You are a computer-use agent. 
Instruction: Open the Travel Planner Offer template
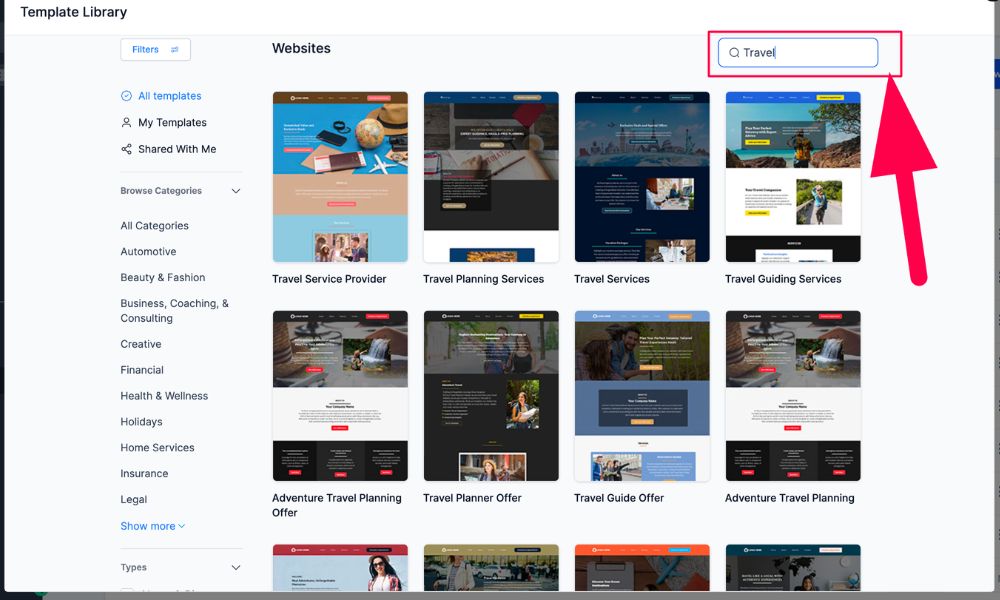pos(491,396)
